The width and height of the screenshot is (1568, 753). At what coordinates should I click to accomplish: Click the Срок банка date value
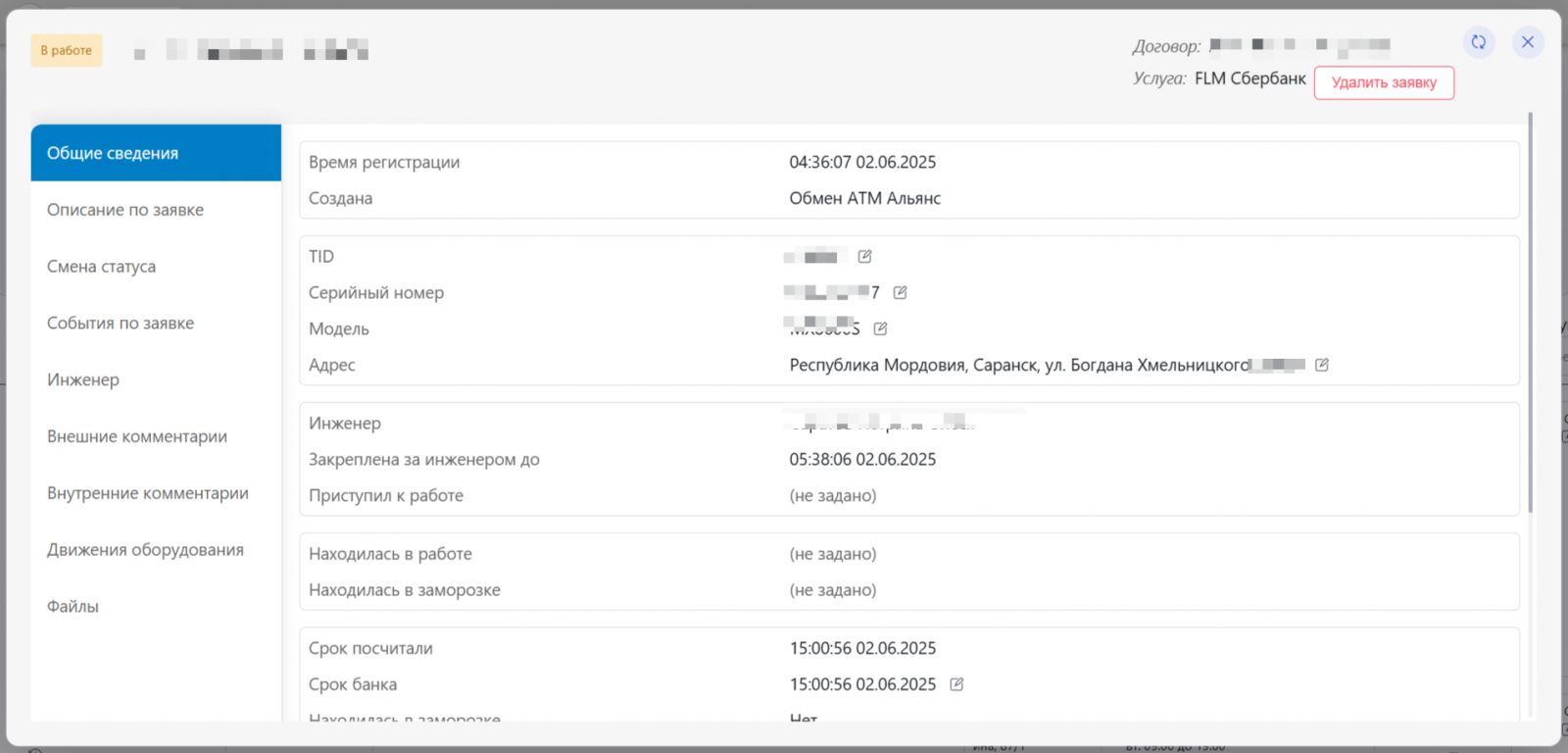862,684
